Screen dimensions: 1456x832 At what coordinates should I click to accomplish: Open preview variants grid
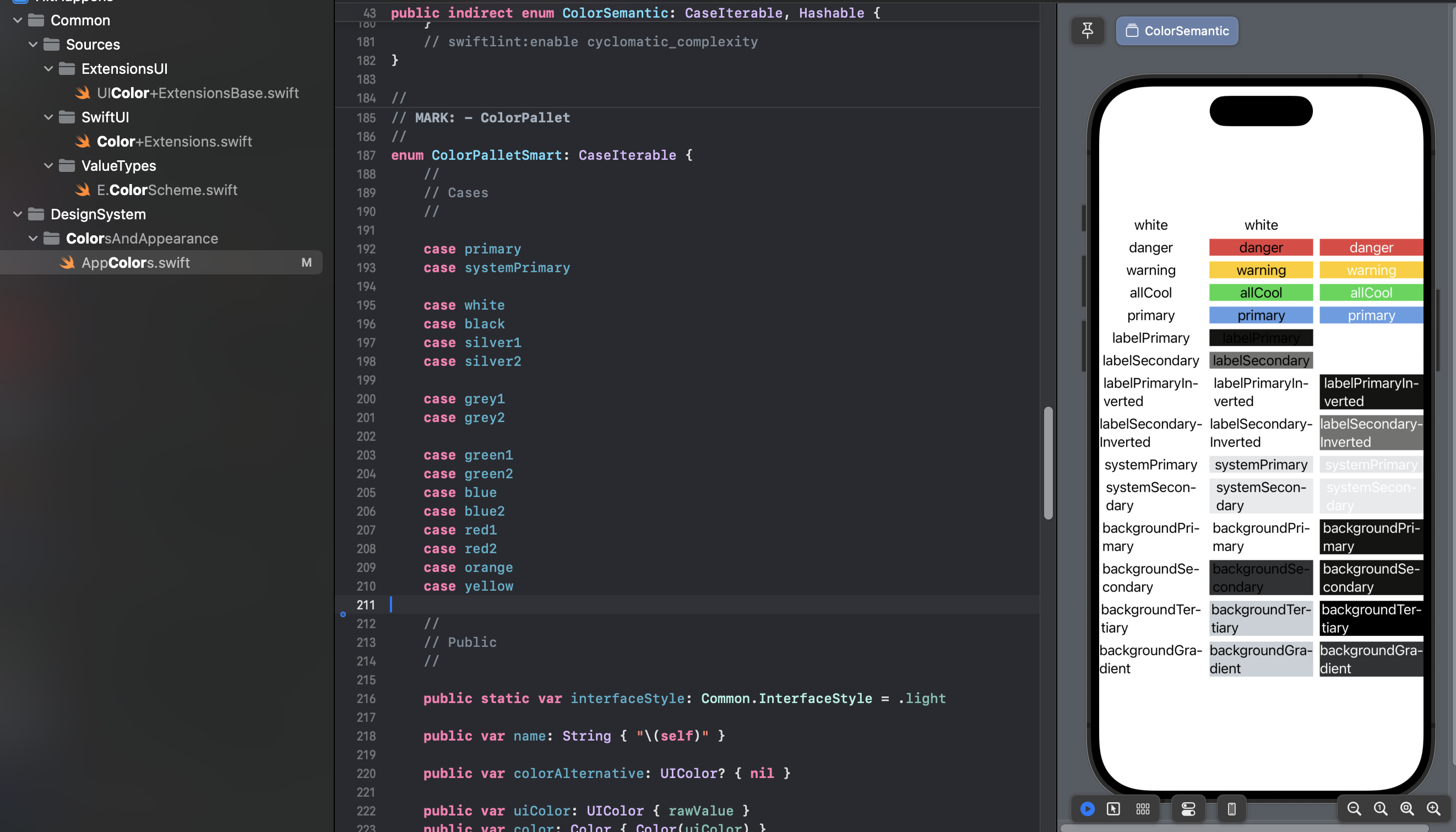[1143, 808]
